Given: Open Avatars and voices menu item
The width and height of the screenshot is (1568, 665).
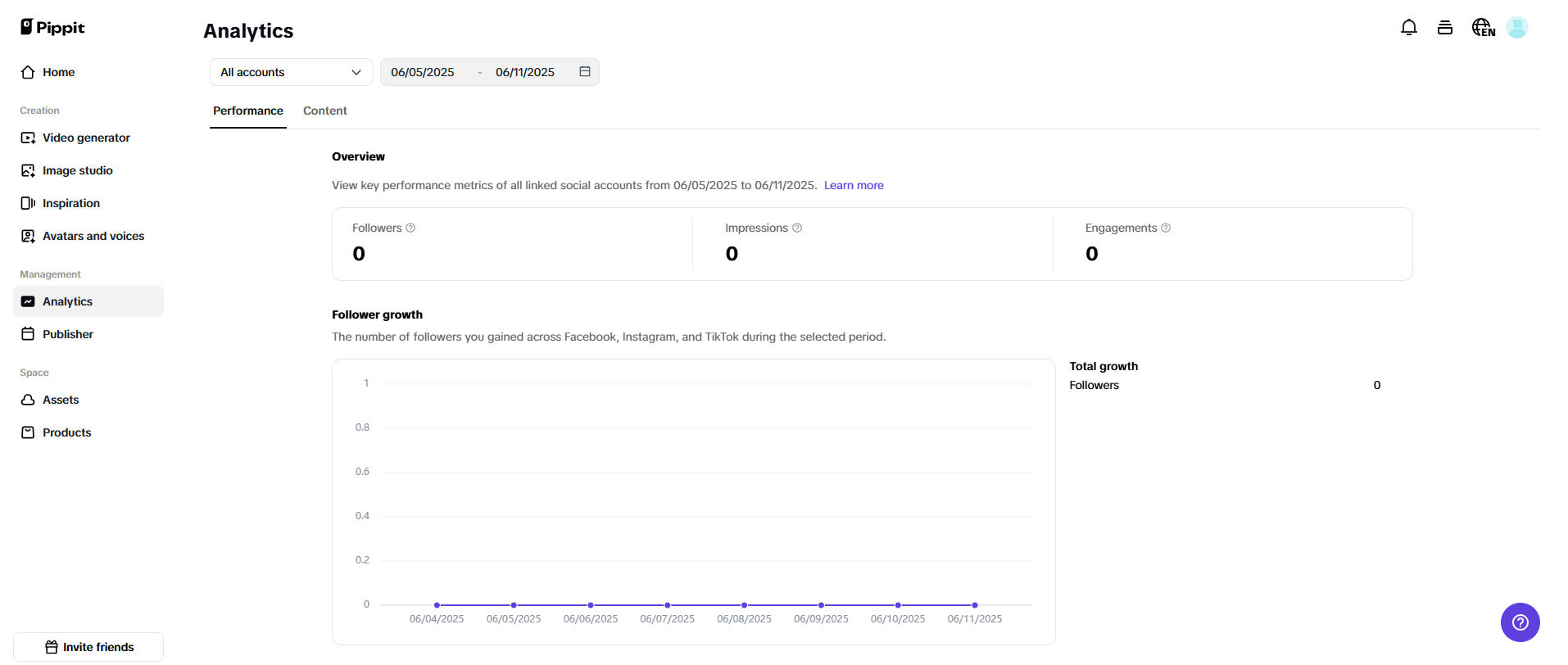Looking at the screenshot, I should pyautogui.click(x=88, y=236).
